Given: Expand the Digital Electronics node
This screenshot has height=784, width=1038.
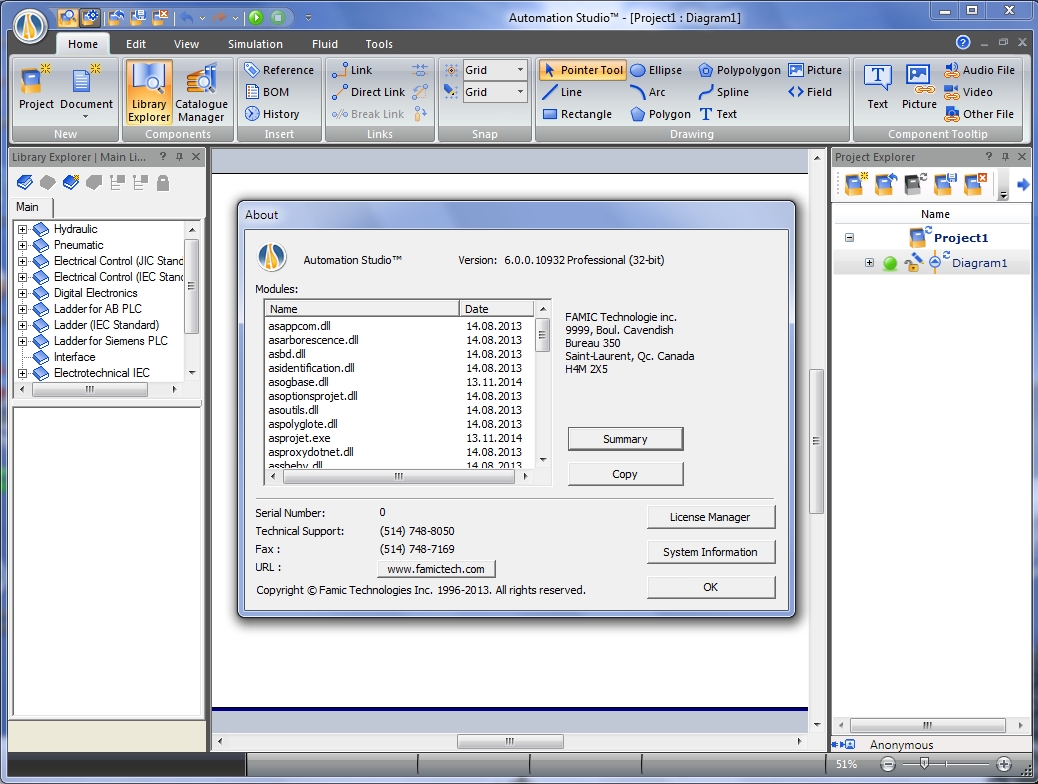Looking at the screenshot, I should click(23, 293).
